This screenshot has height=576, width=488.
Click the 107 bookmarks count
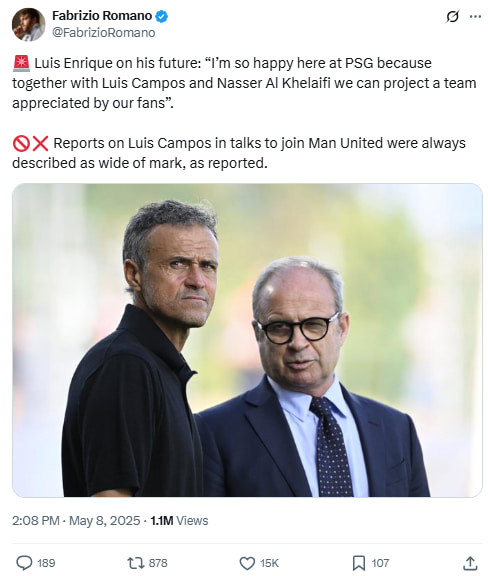pyautogui.click(x=380, y=563)
